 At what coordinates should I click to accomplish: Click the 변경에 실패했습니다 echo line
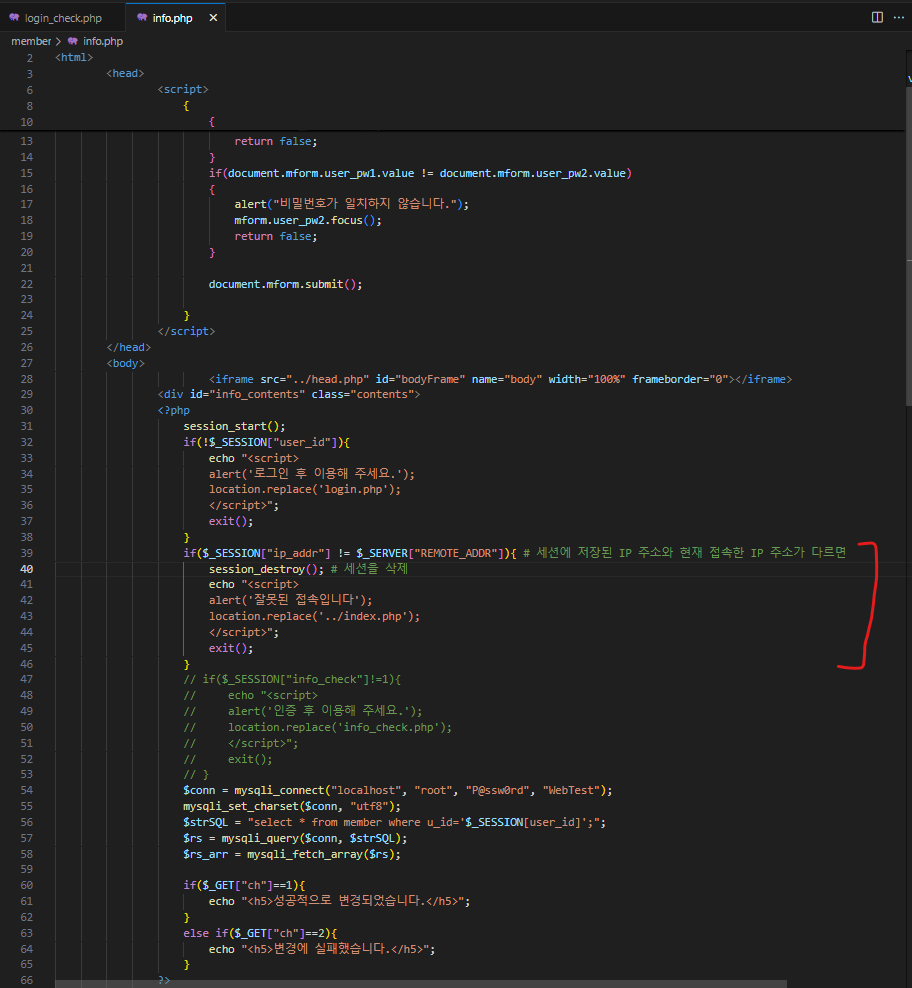(322, 949)
